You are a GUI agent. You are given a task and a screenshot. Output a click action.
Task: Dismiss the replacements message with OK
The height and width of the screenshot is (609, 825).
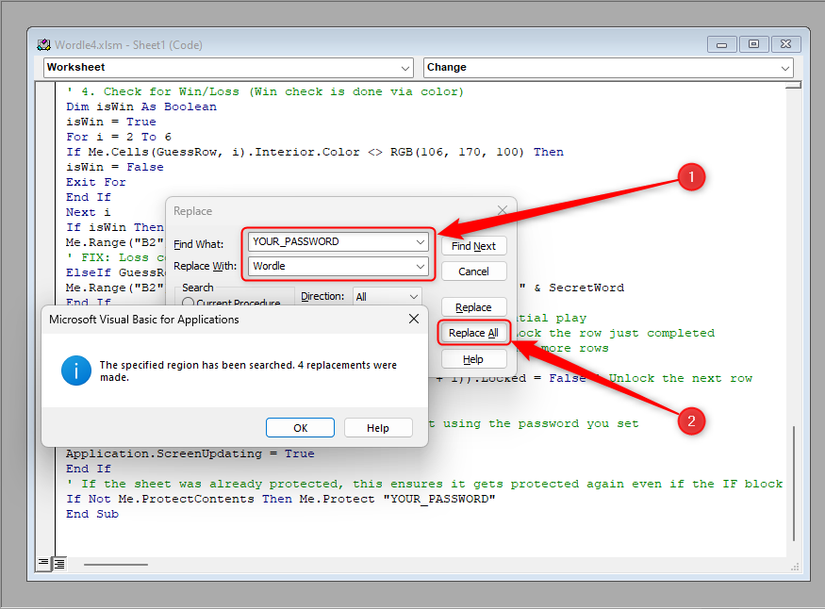tap(300, 427)
